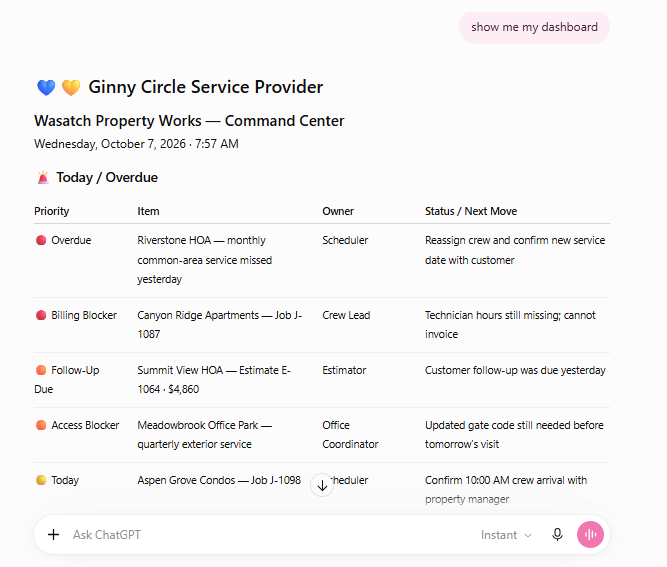667x567 pixels.
Task: Open the Instant model dropdown
Action: [x=506, y=535]
